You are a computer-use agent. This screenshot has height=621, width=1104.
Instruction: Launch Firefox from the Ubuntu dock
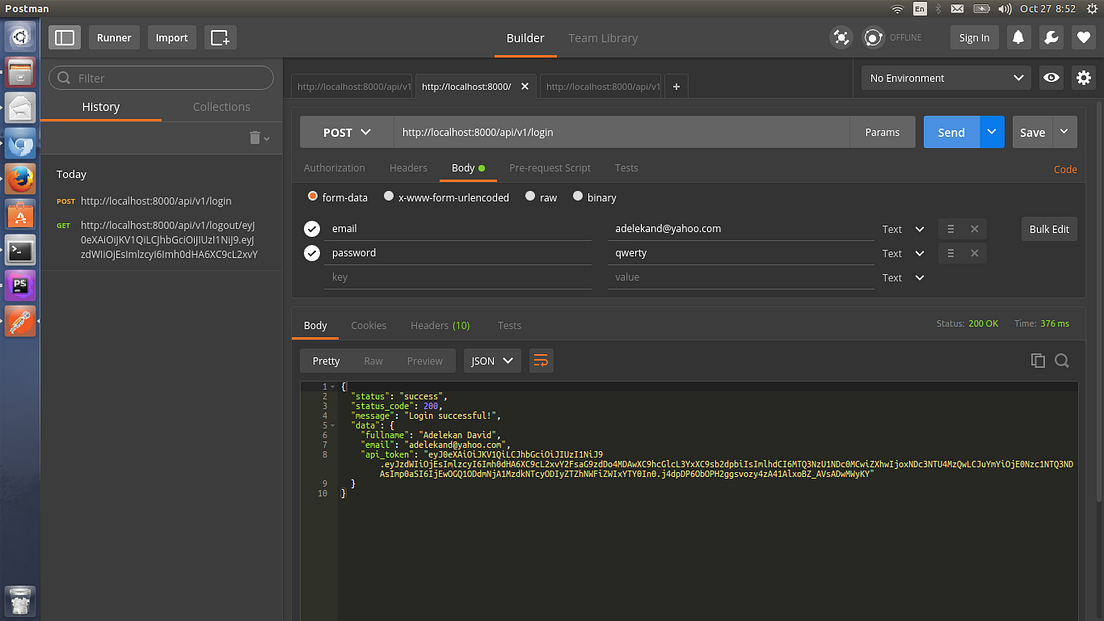(20, 178)
